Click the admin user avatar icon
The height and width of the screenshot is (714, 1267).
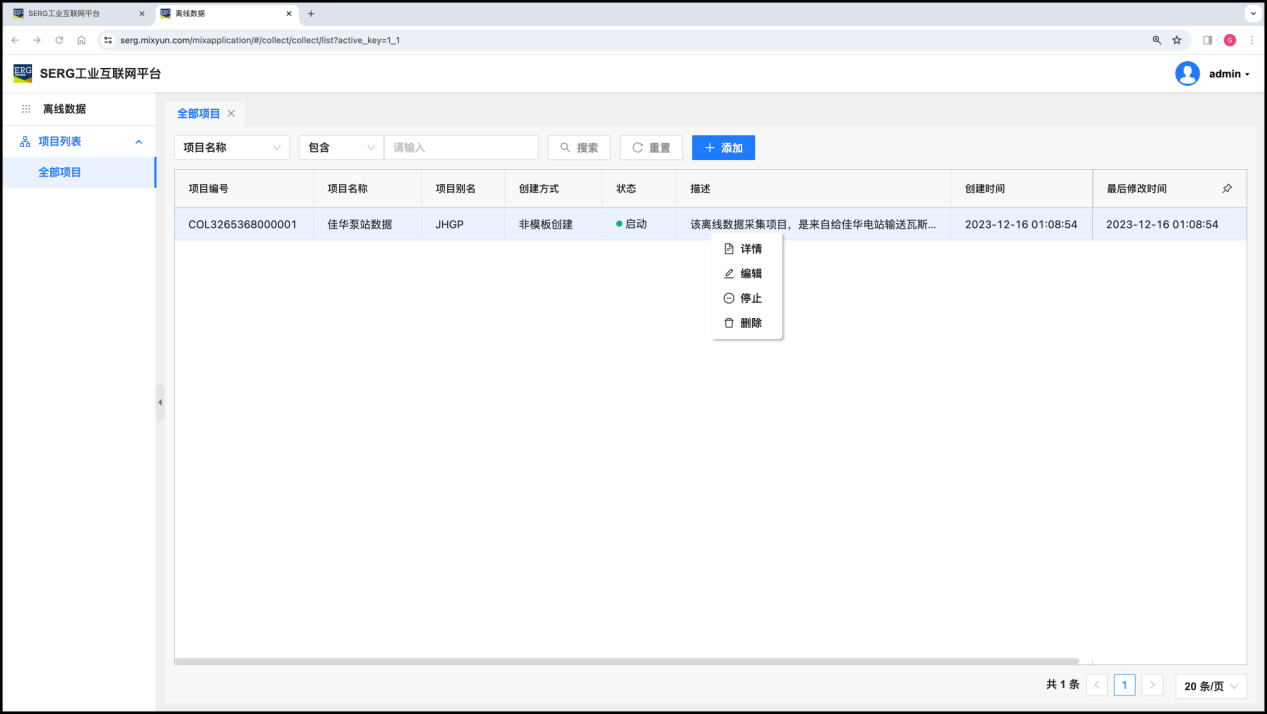coord(1187,74)
